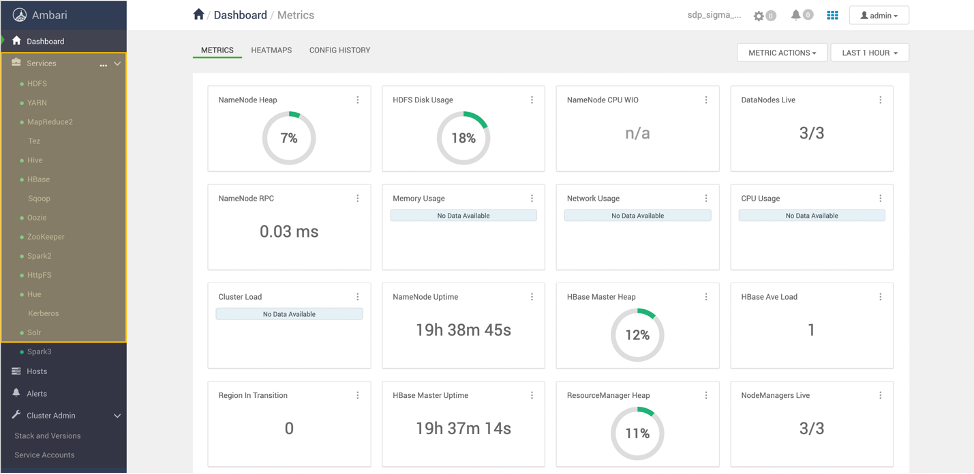Image resolution: width=974 pixels, height=474 pixels.
Task: Open the Hive service
Action: (x=35, y=160)
